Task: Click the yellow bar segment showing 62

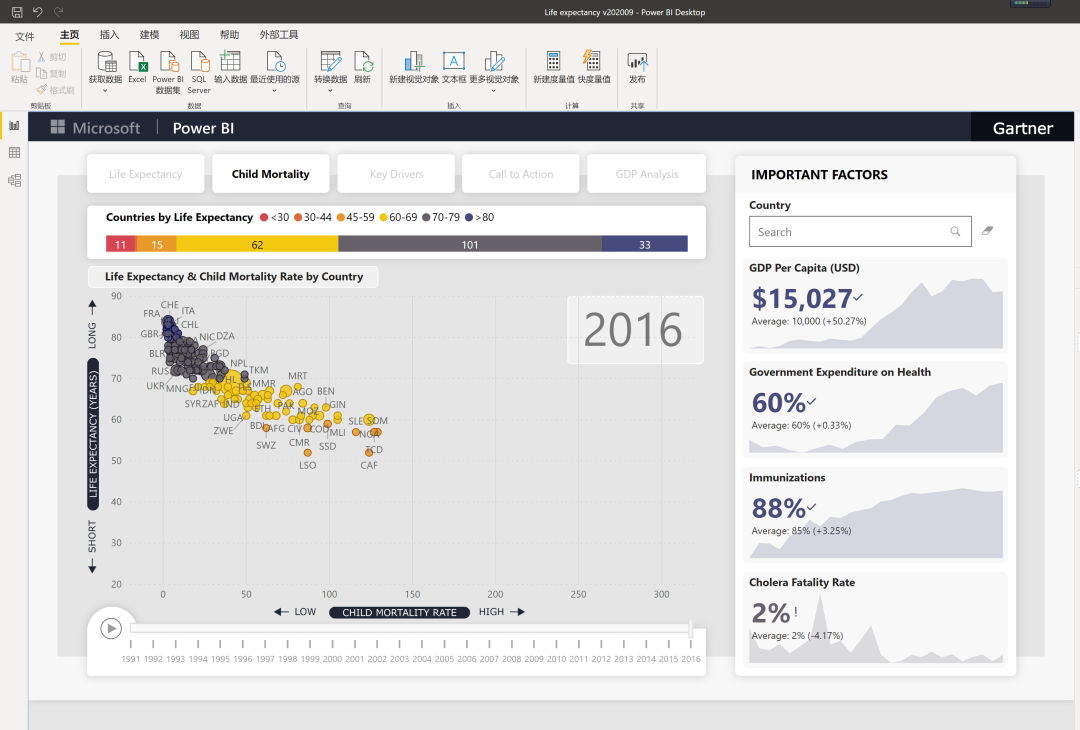Action: point(257,244)
